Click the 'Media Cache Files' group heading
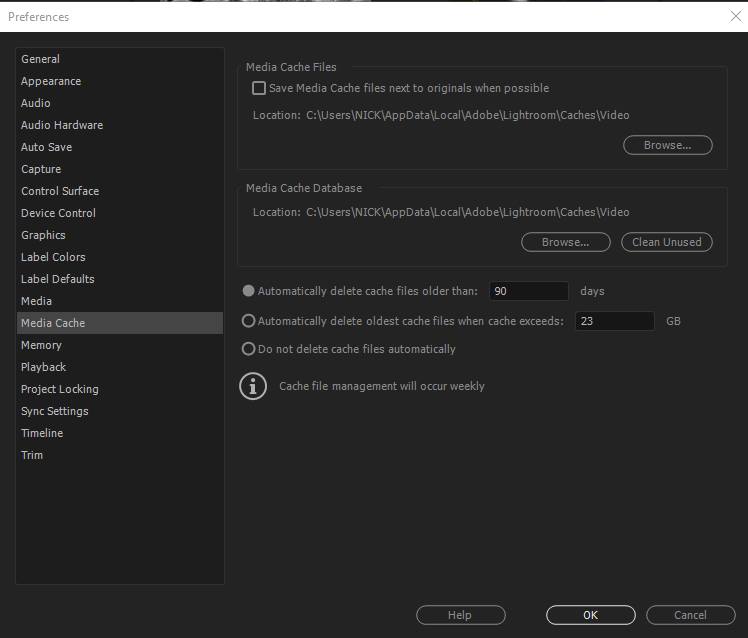 [291, 67]
